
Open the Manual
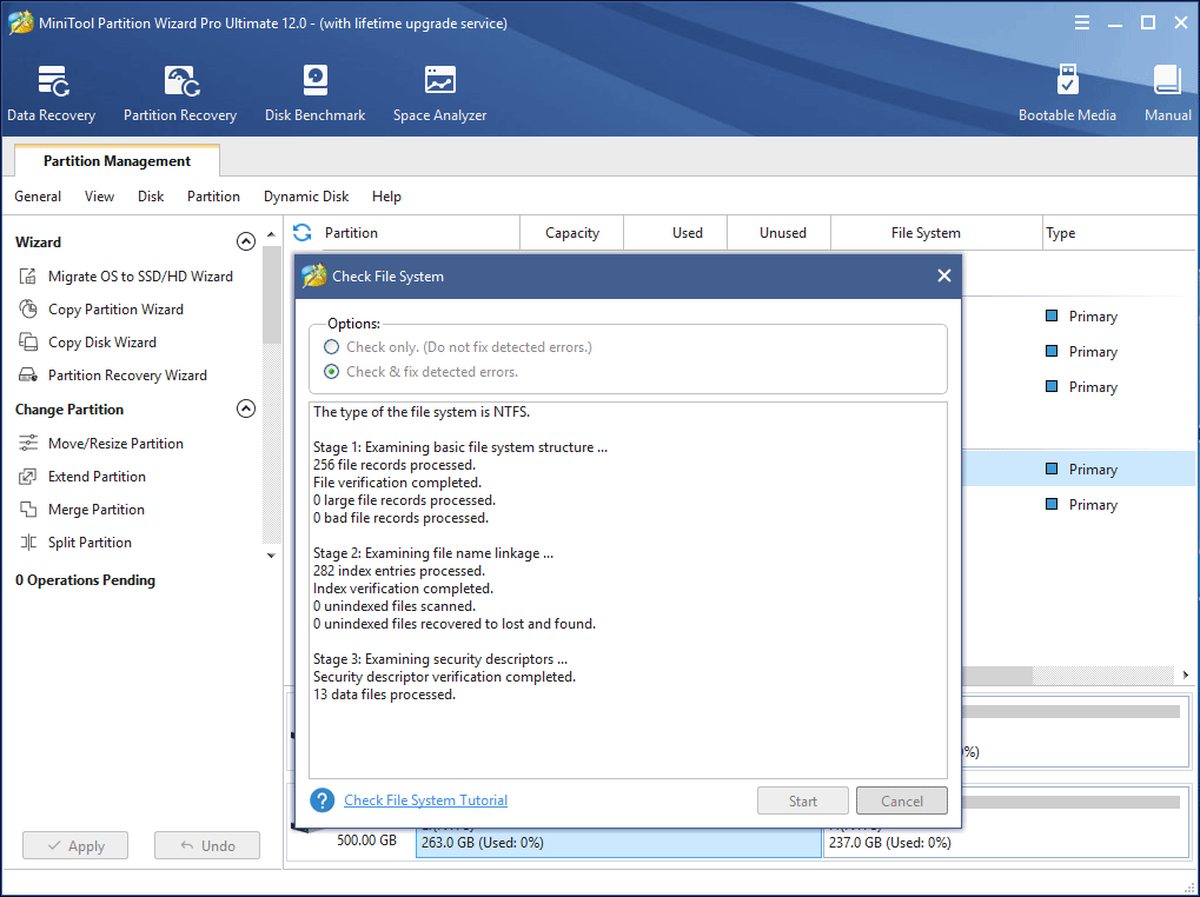(1168, 94)
